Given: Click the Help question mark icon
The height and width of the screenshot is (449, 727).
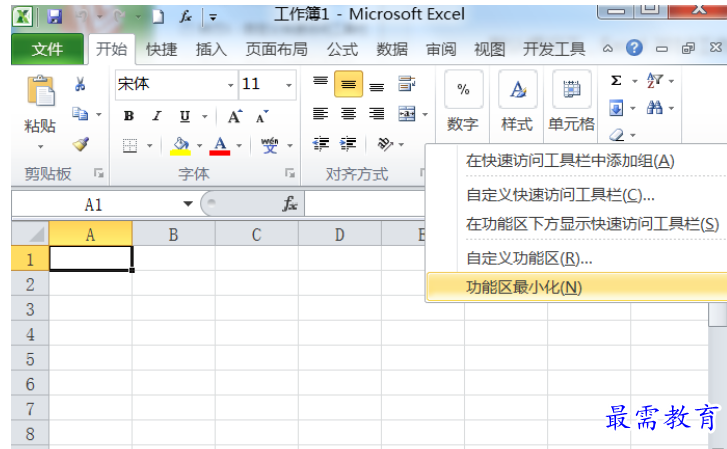Looking at the screenshot, I should pyautogui.click(x=634, y=48).
